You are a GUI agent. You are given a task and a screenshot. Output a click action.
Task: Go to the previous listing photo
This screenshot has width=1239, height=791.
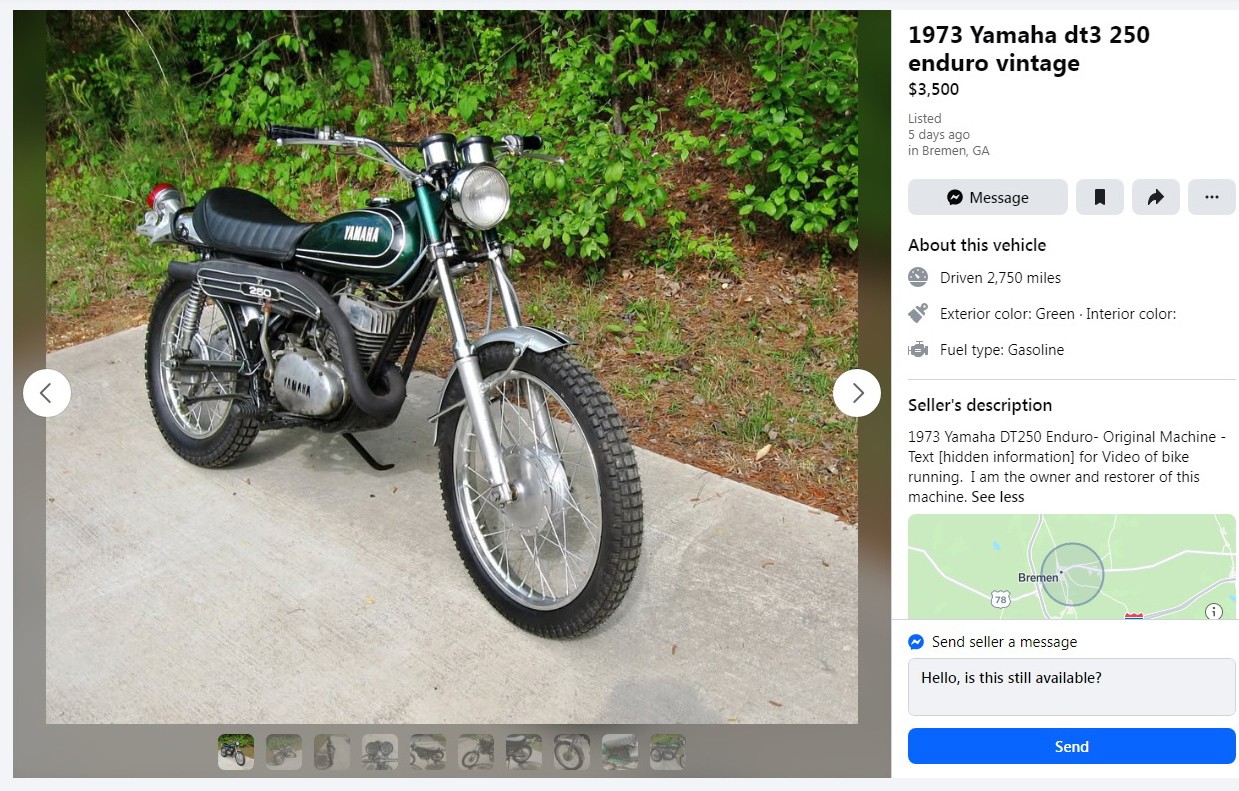pyautogui.click(x=47, y=393)
